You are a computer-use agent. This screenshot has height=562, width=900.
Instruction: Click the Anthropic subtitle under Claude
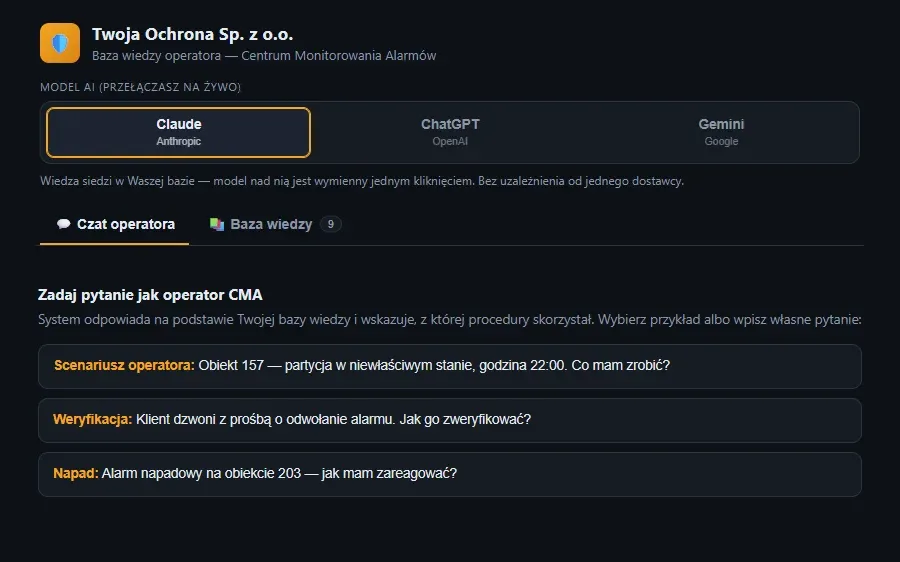pyautogui.click(x=179, y=141)
